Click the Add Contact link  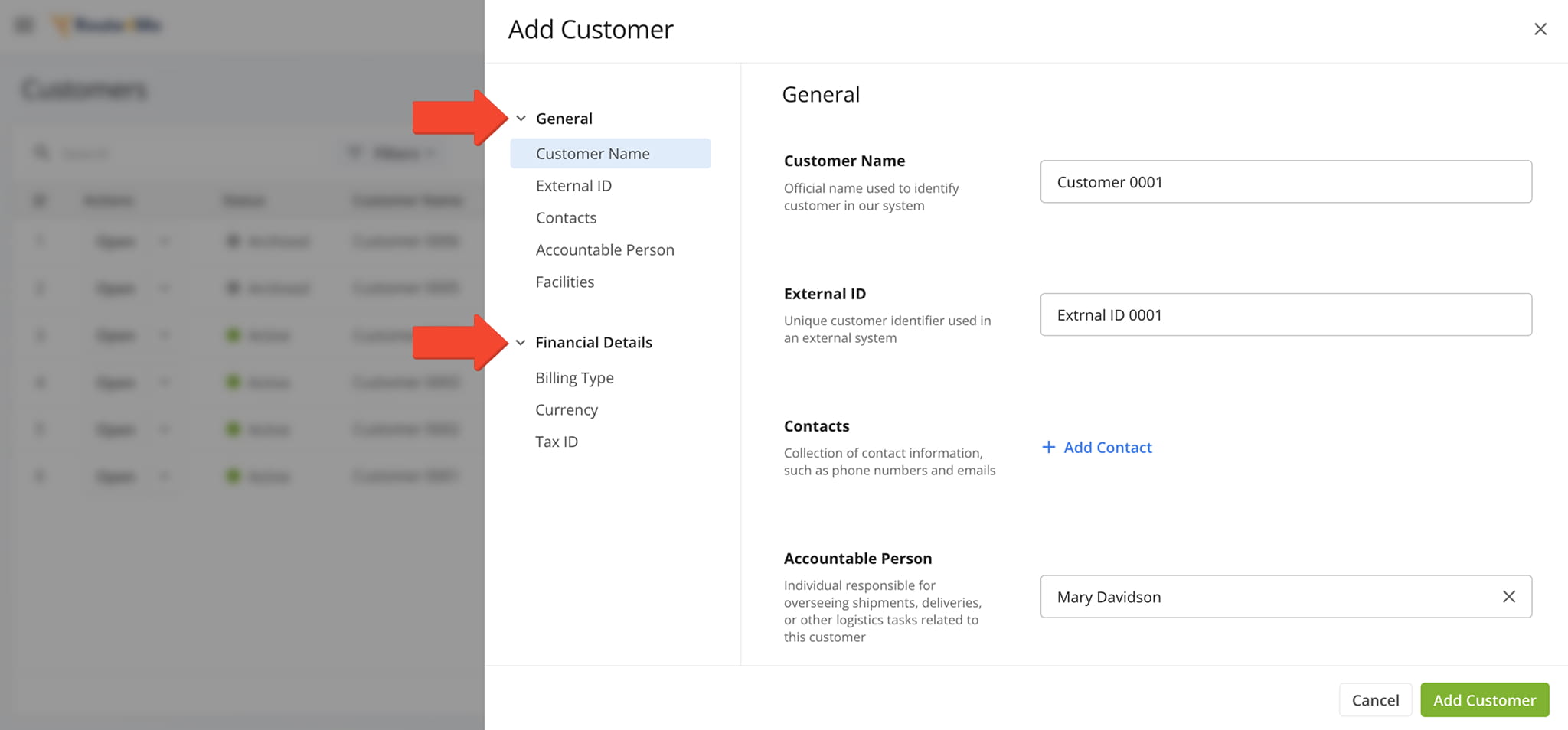pyautogui.click(x=1107, y=447)
